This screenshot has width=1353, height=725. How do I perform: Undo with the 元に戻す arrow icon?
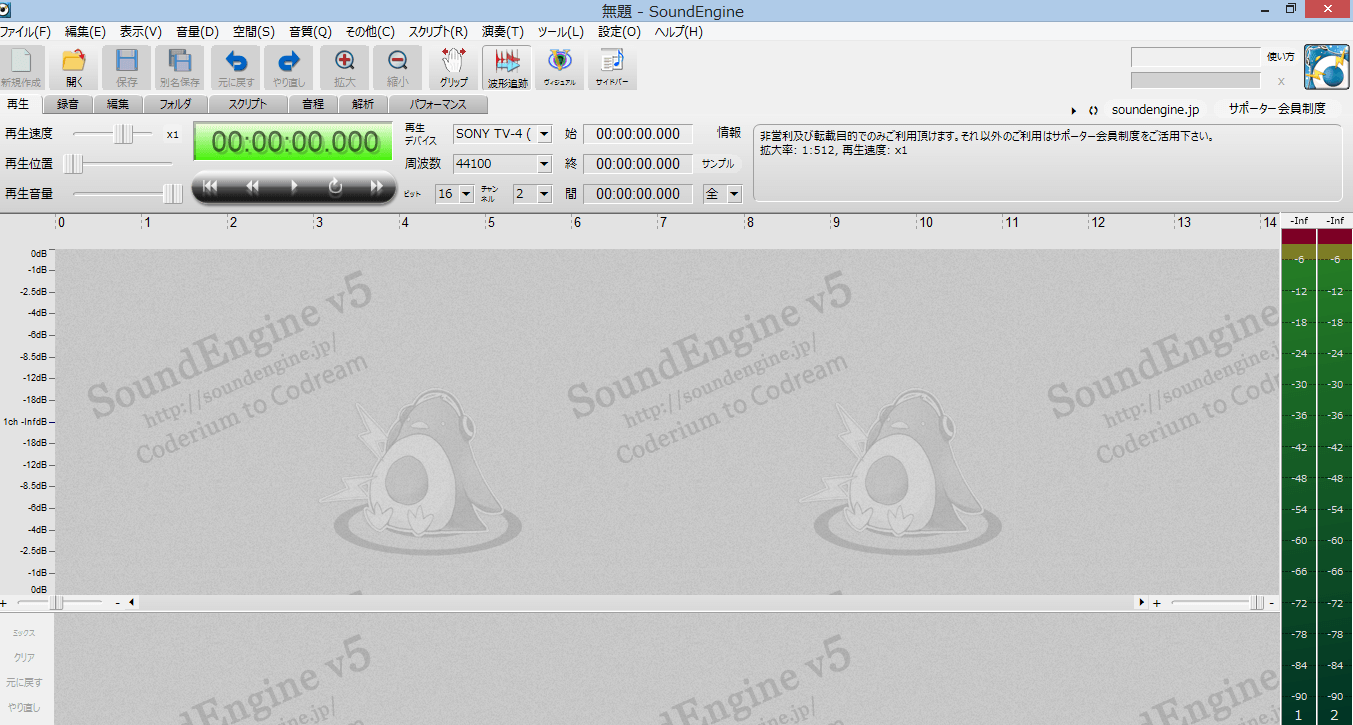click(236, 67)
